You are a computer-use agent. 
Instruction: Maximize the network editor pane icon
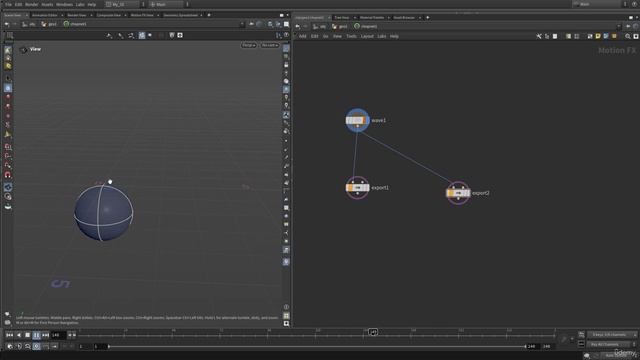[x=631, y=18]
